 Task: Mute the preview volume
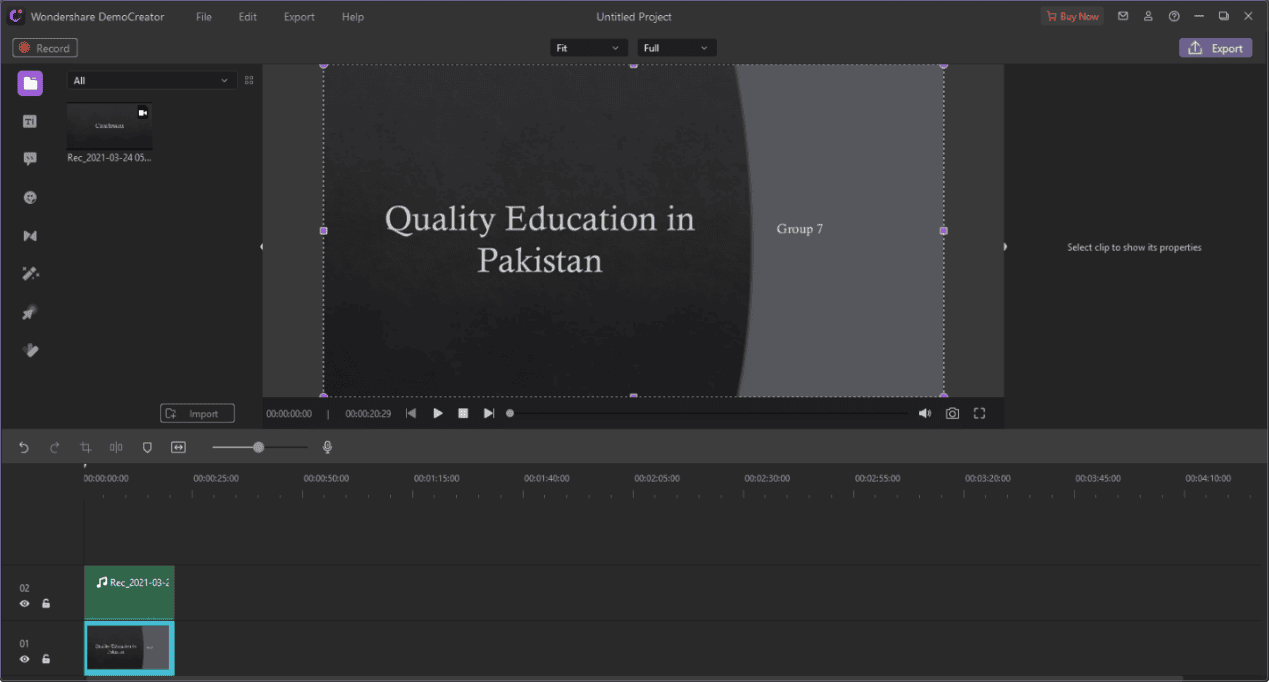(x=925, y=413)
